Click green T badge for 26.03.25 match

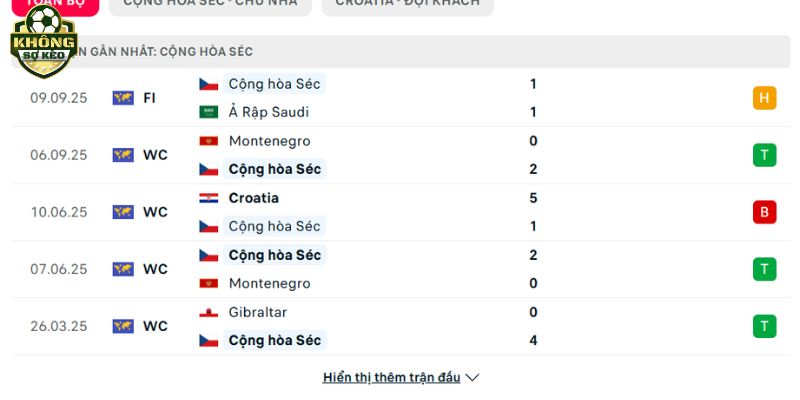pos(764,326)
